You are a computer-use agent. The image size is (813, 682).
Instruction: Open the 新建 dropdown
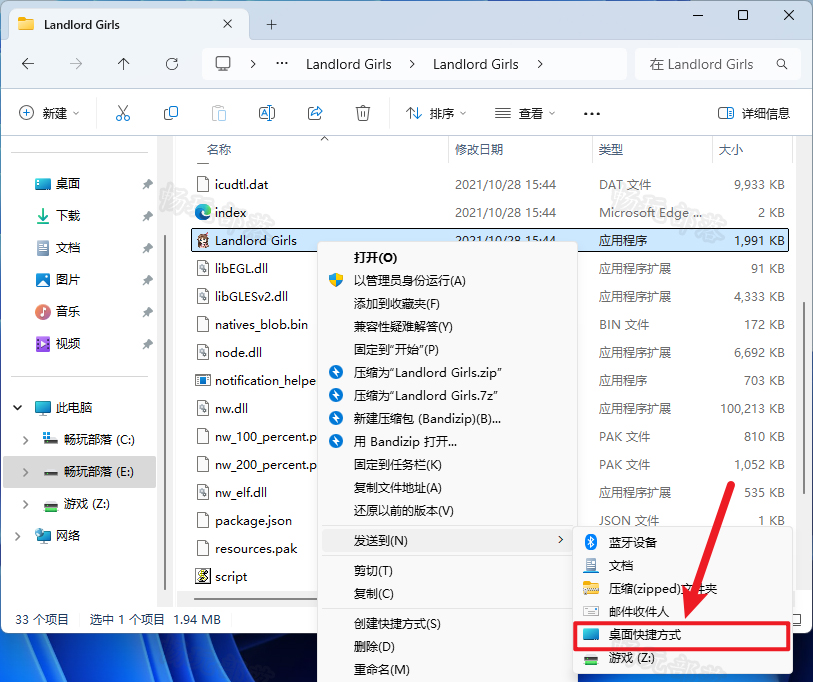pos(49,113)
